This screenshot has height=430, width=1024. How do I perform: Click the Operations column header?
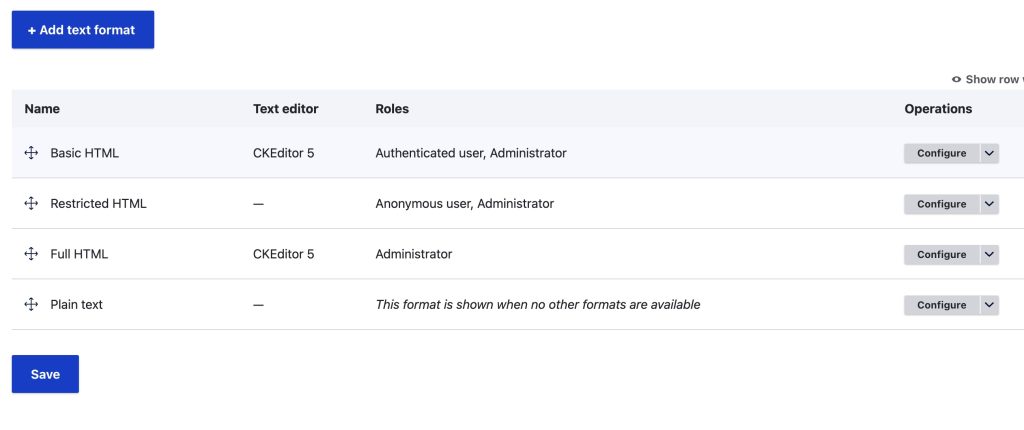[x=938, y=108]
